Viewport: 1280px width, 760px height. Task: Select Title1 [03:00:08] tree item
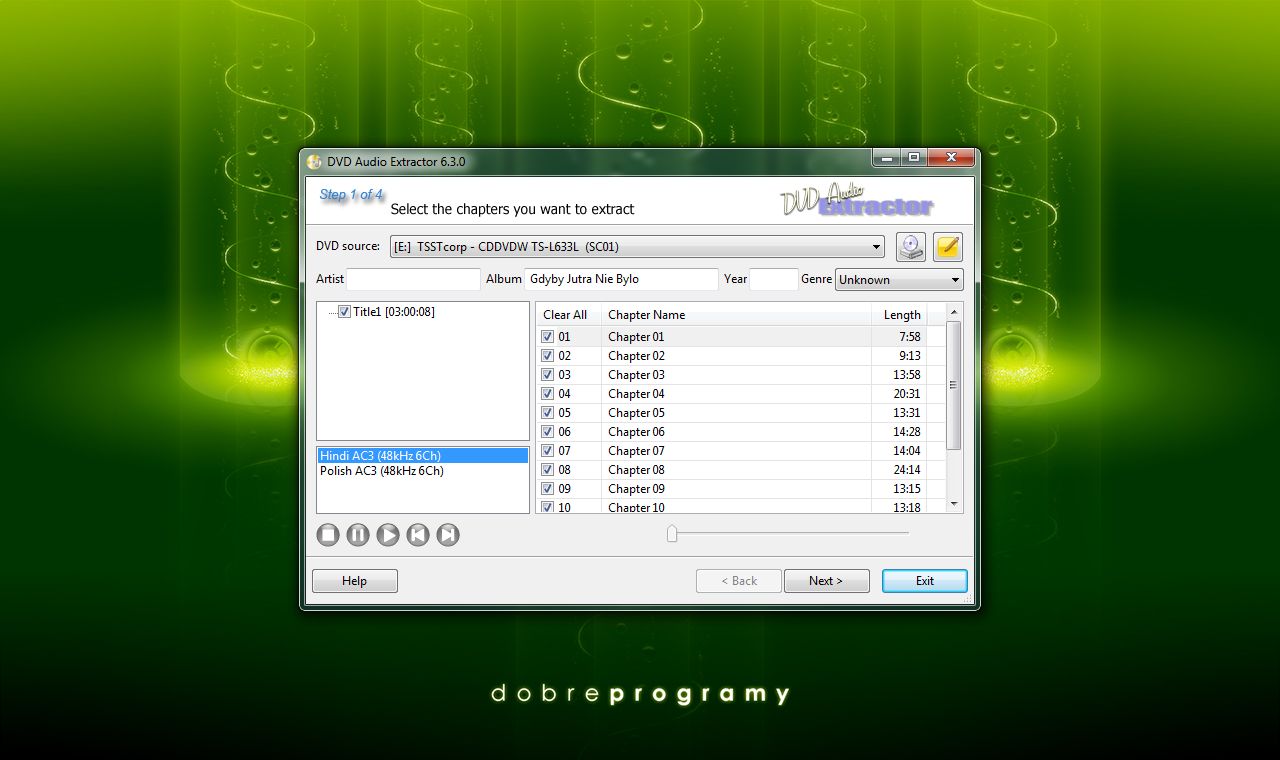394,312
